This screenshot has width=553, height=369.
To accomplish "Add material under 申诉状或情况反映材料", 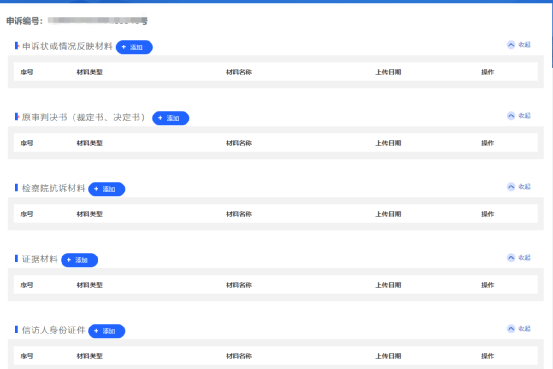I will (134, 47).
